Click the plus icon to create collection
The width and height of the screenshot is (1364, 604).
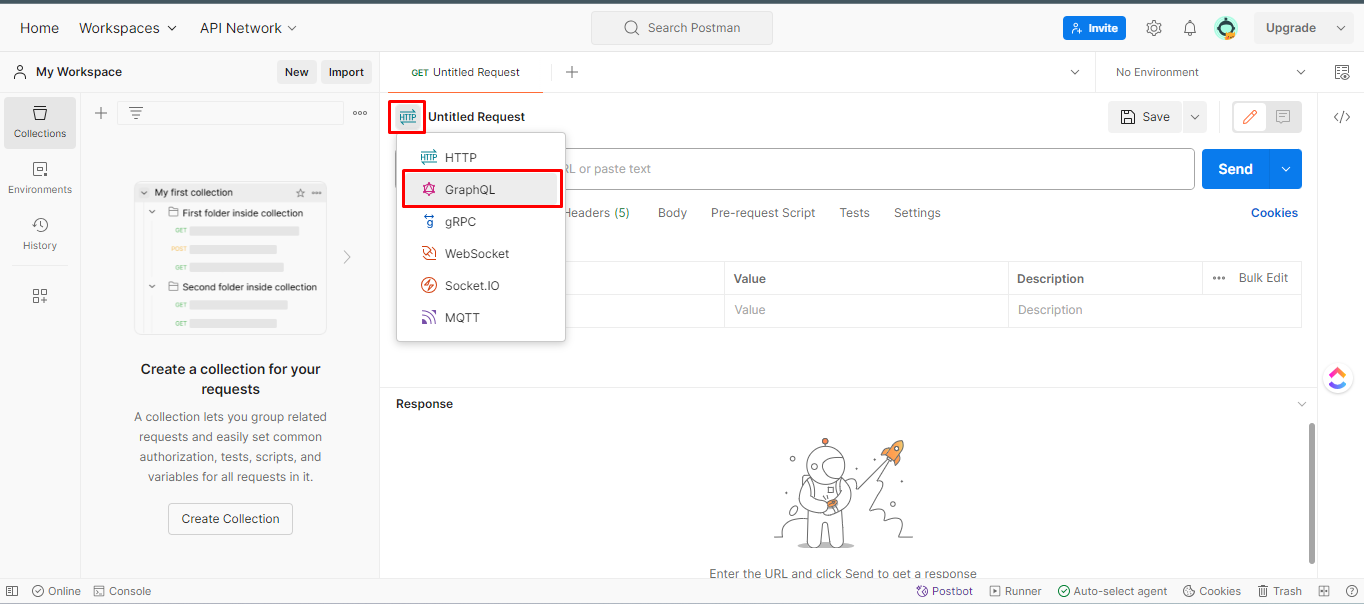pos(101,113)
